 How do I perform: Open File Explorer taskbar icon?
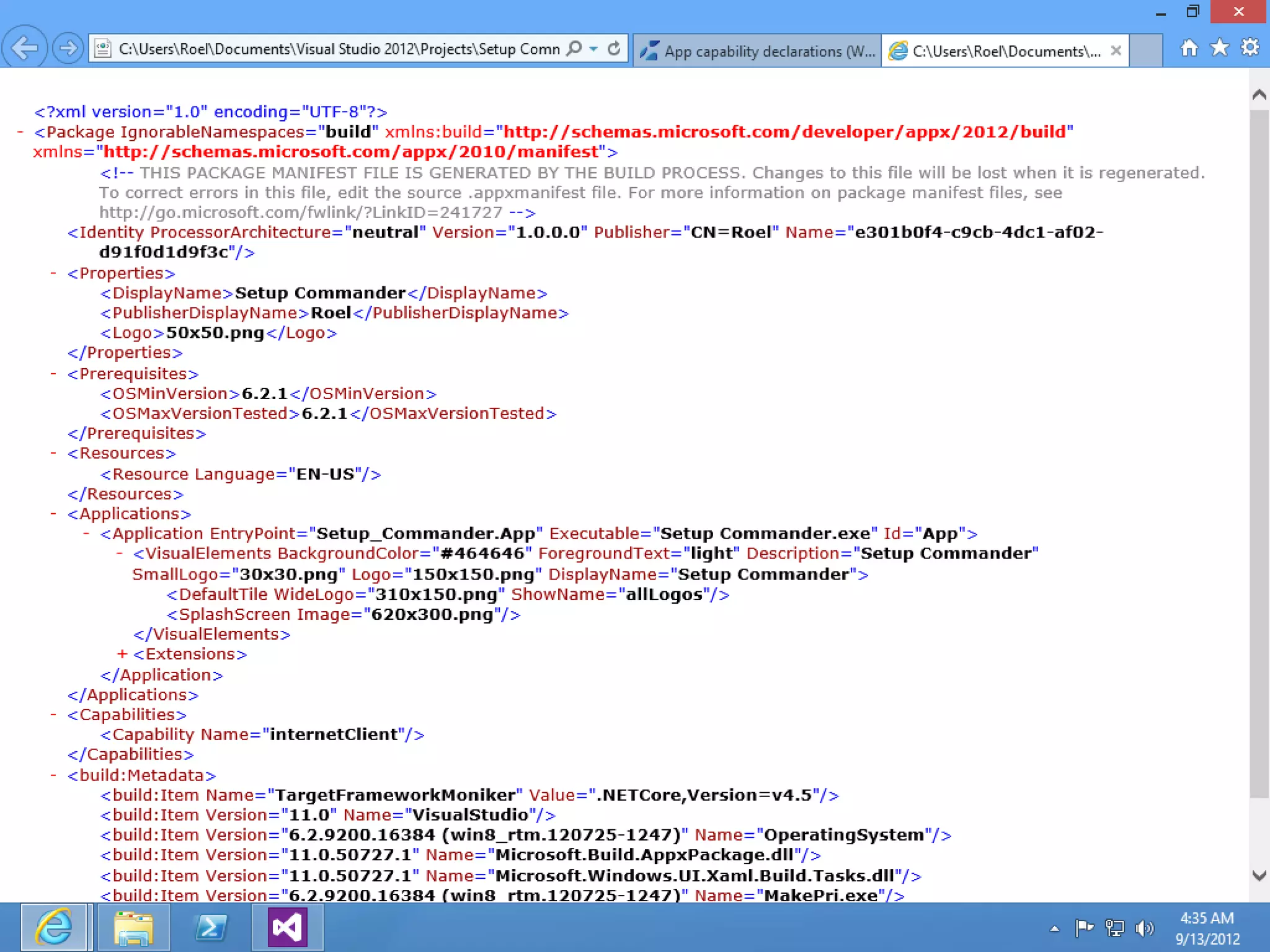click(x=133, y=927)
